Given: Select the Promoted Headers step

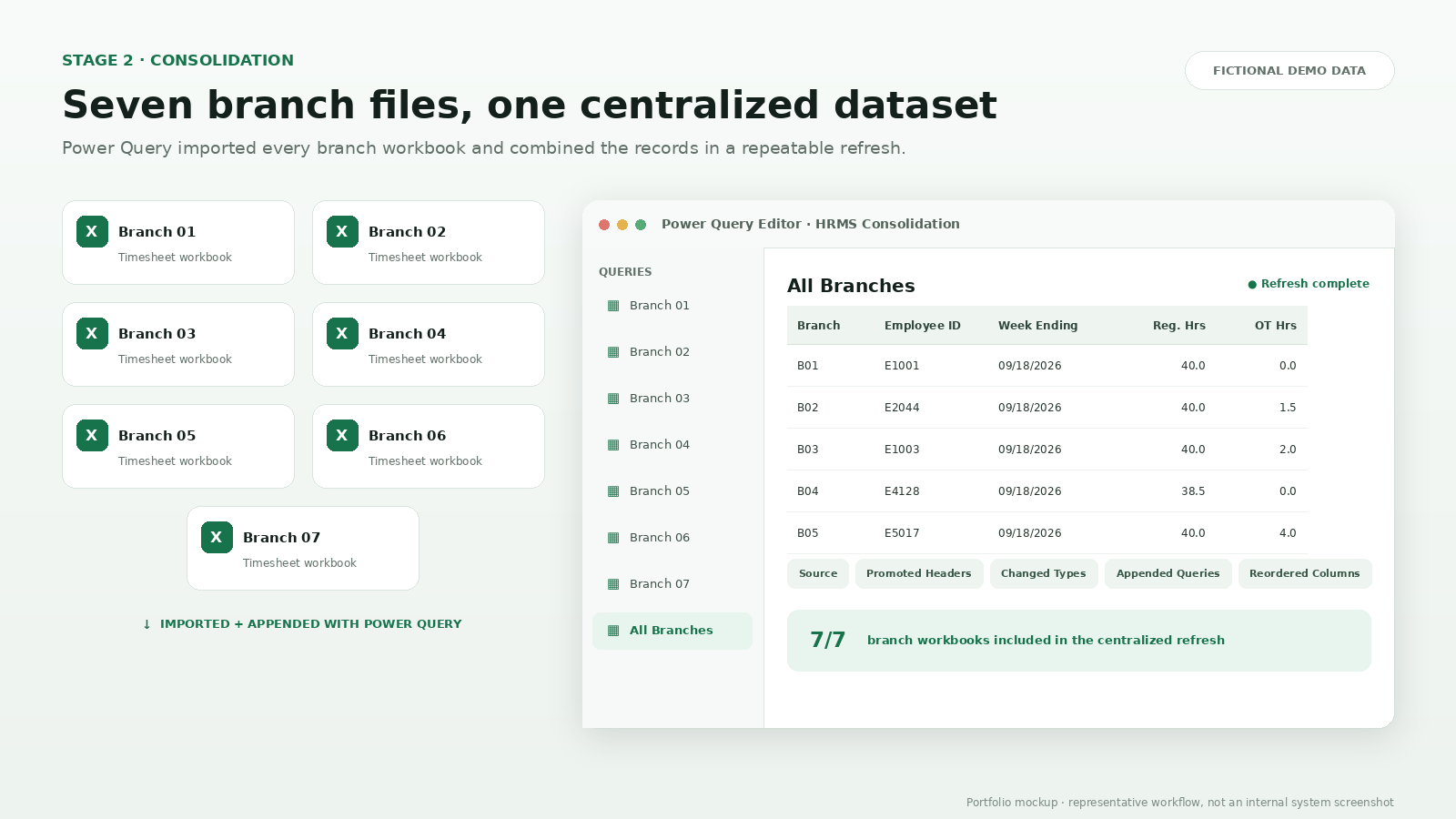Looking at the screenshot, I should (x=919, y=573).
